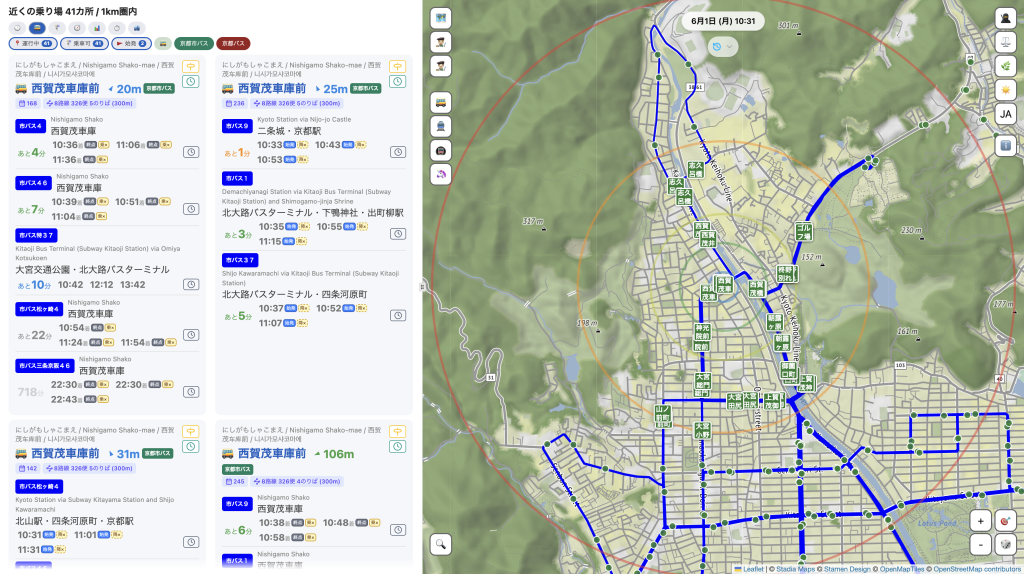Open the Stadia Maps attribution link
This screenshot has height=574, width=1024.
[x=795, y=569]
